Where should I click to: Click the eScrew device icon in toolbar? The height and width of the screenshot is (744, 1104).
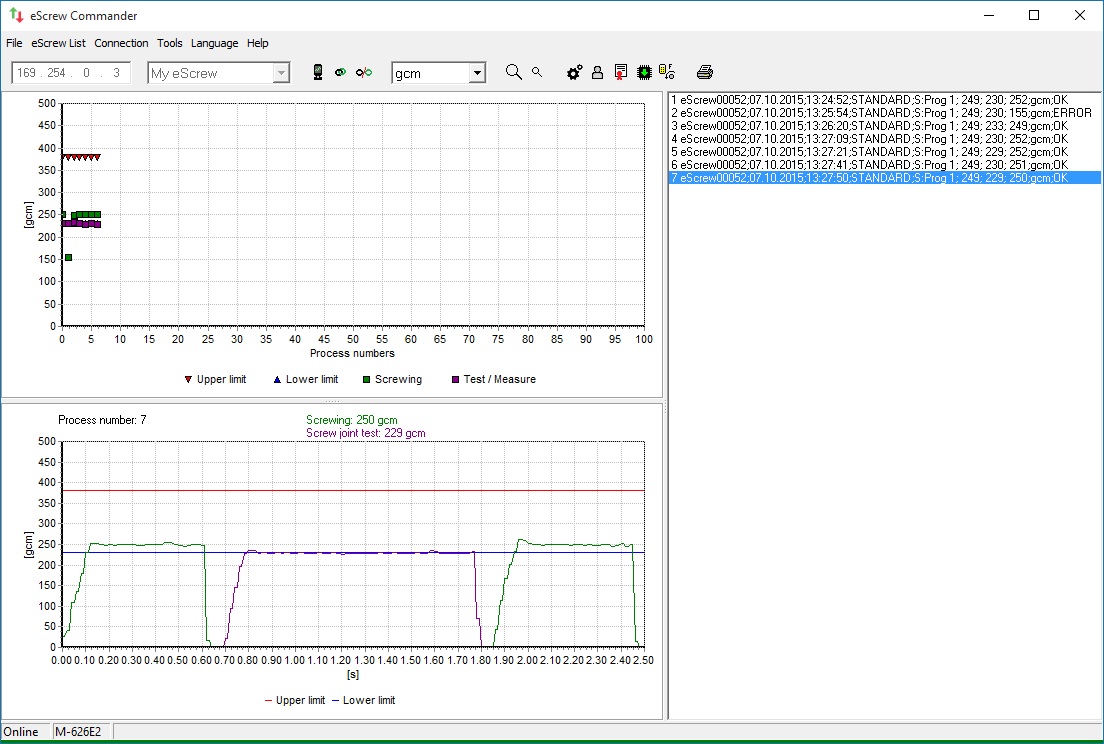[318, 72]
